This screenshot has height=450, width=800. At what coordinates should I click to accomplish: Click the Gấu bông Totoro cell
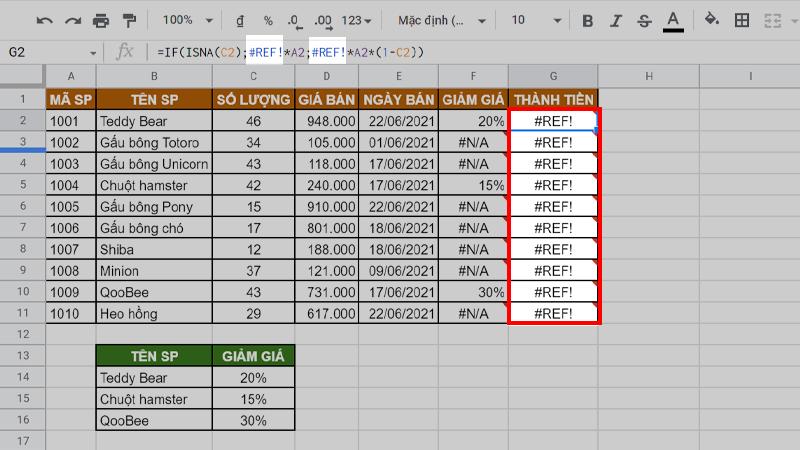tap(154, 142)
